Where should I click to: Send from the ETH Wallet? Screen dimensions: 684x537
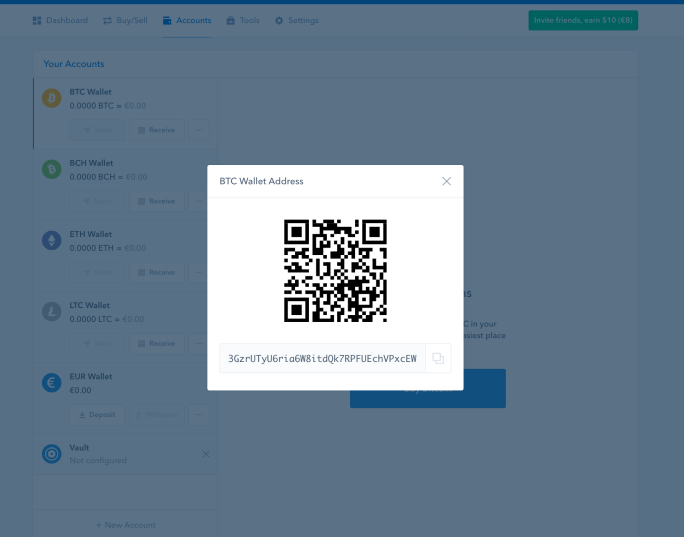97,272
